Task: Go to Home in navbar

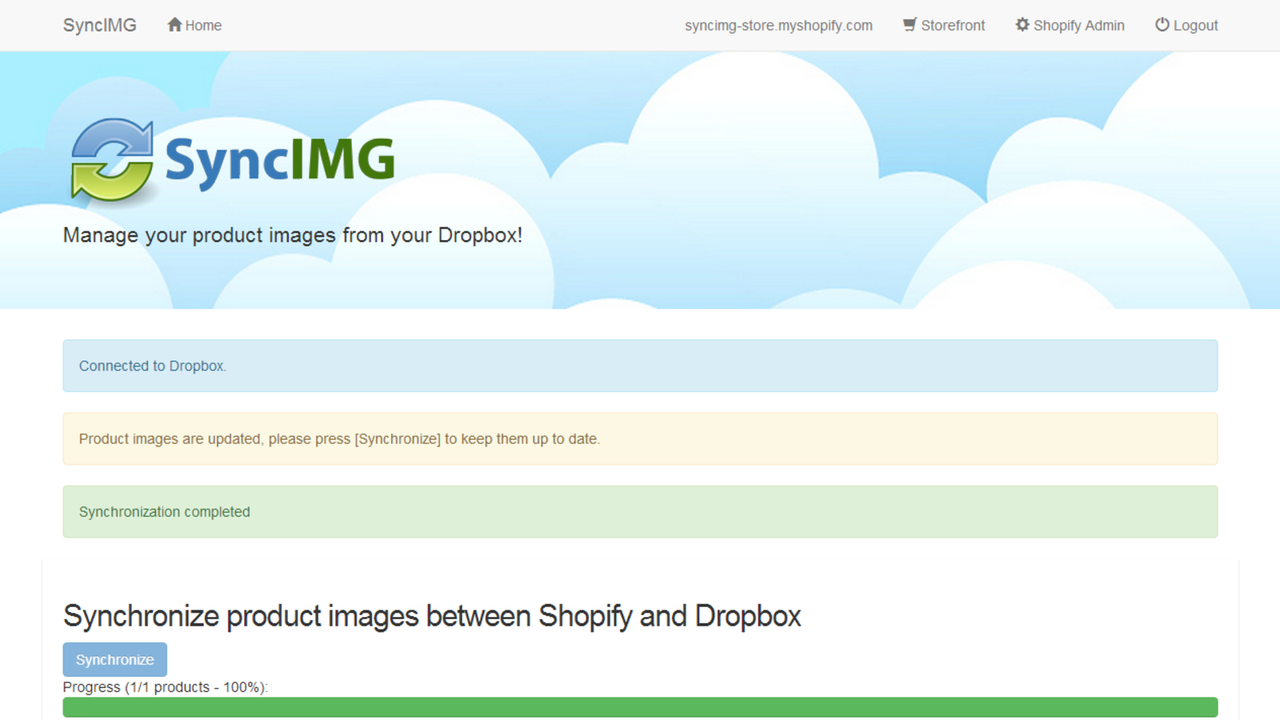Action: point(195,25)
